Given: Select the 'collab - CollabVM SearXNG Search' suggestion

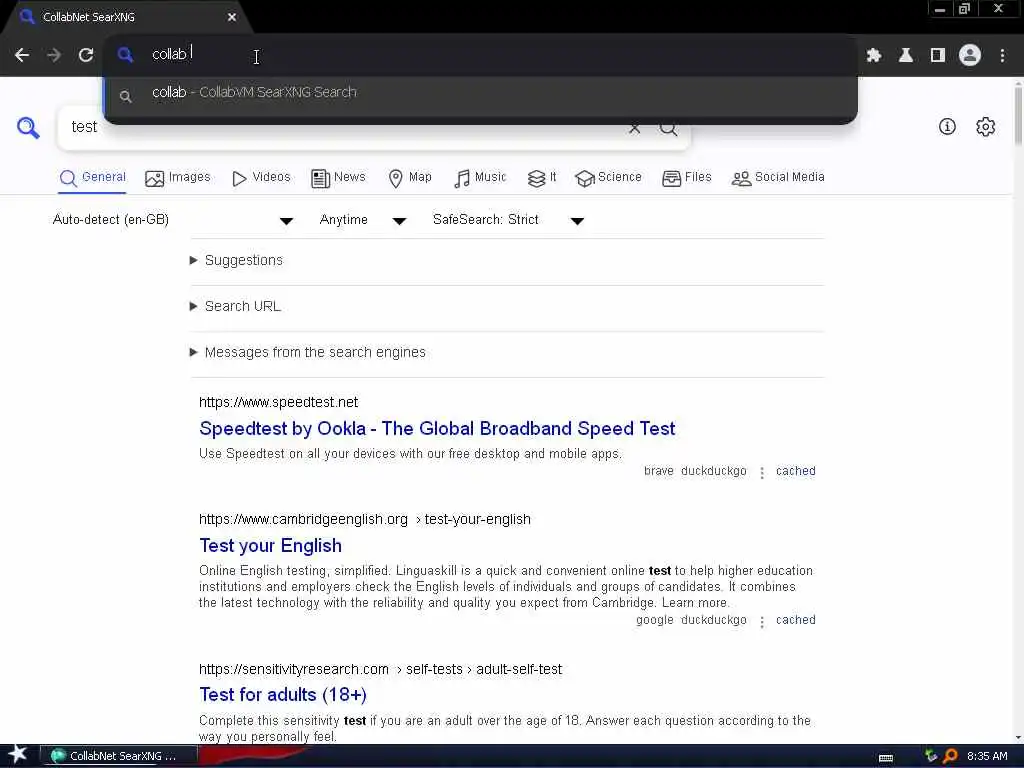Looking at the screenshot, I should coord(480,93).
